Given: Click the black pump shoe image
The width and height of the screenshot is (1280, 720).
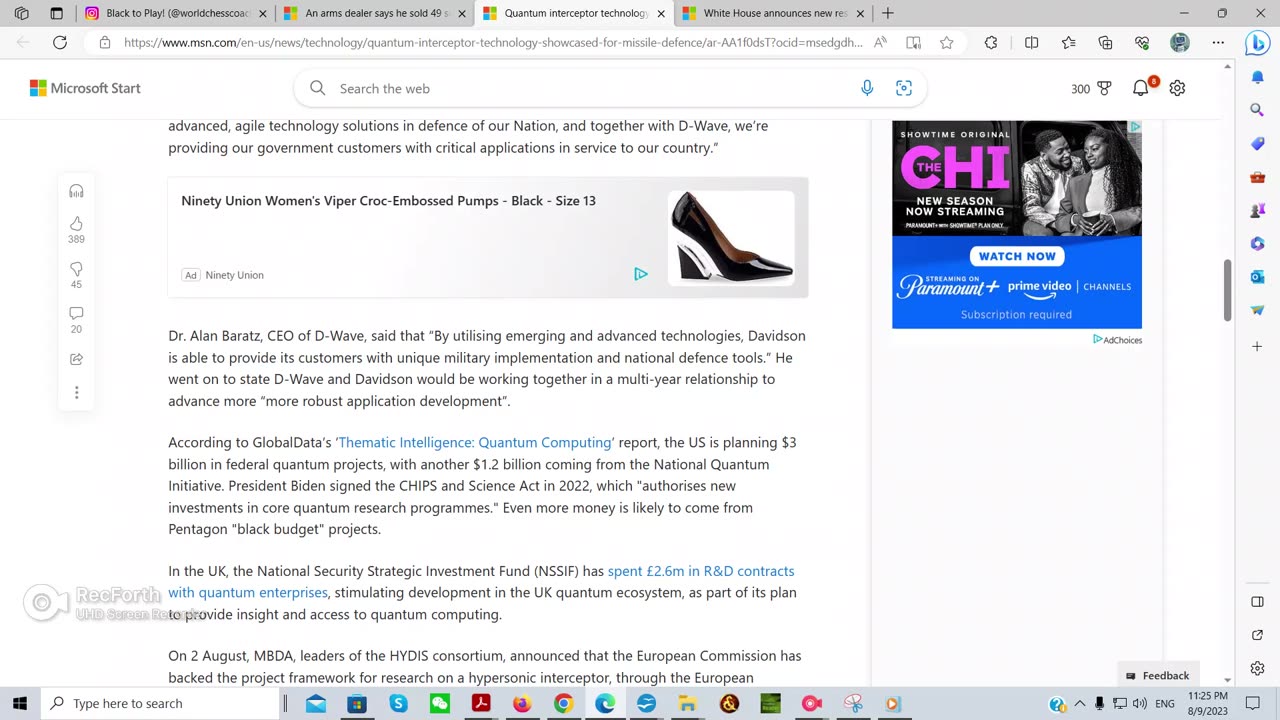Looking at the screenshot, I should click(731, 238).
